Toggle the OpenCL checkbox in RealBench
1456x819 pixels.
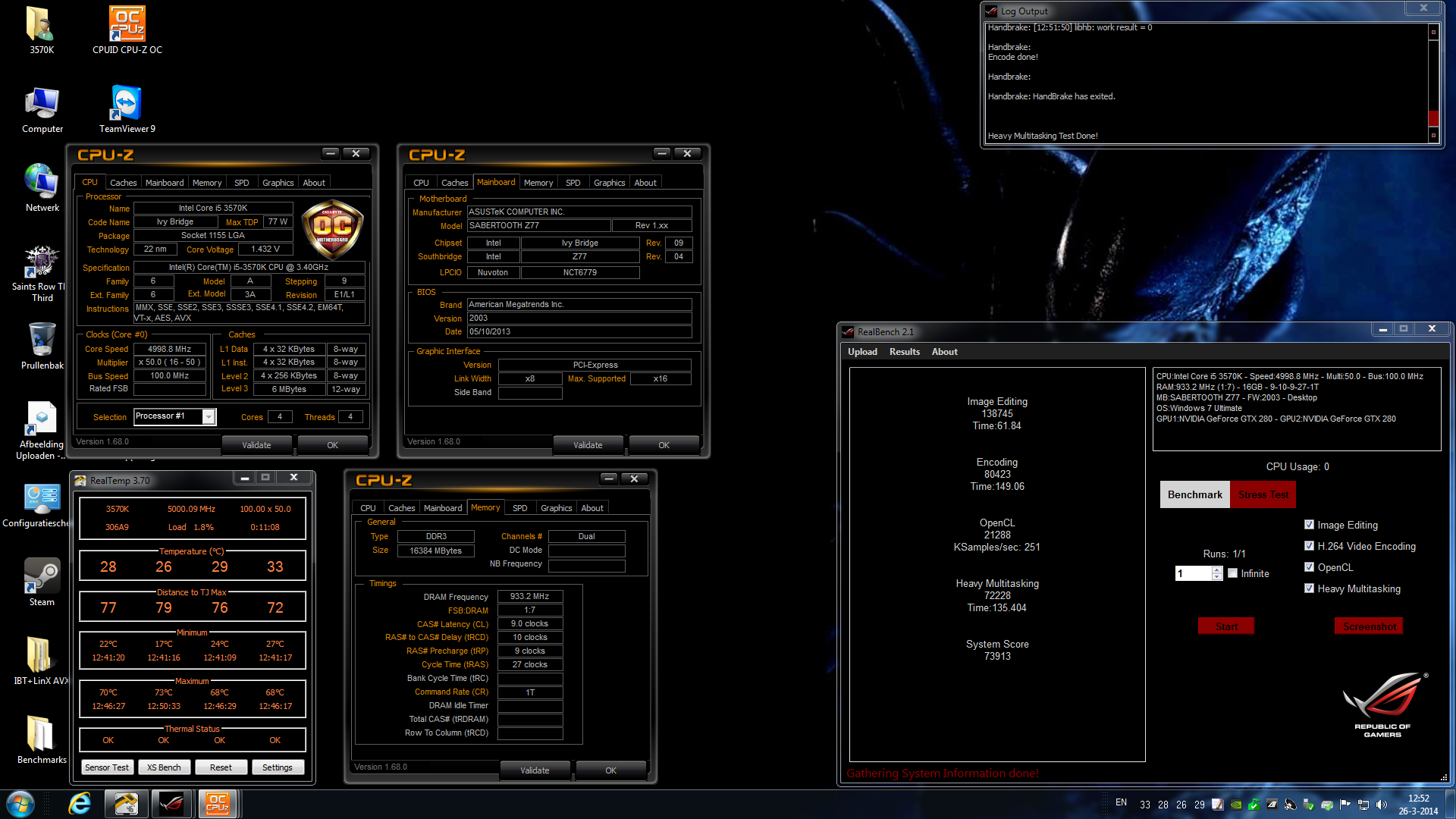(1309, 567)
